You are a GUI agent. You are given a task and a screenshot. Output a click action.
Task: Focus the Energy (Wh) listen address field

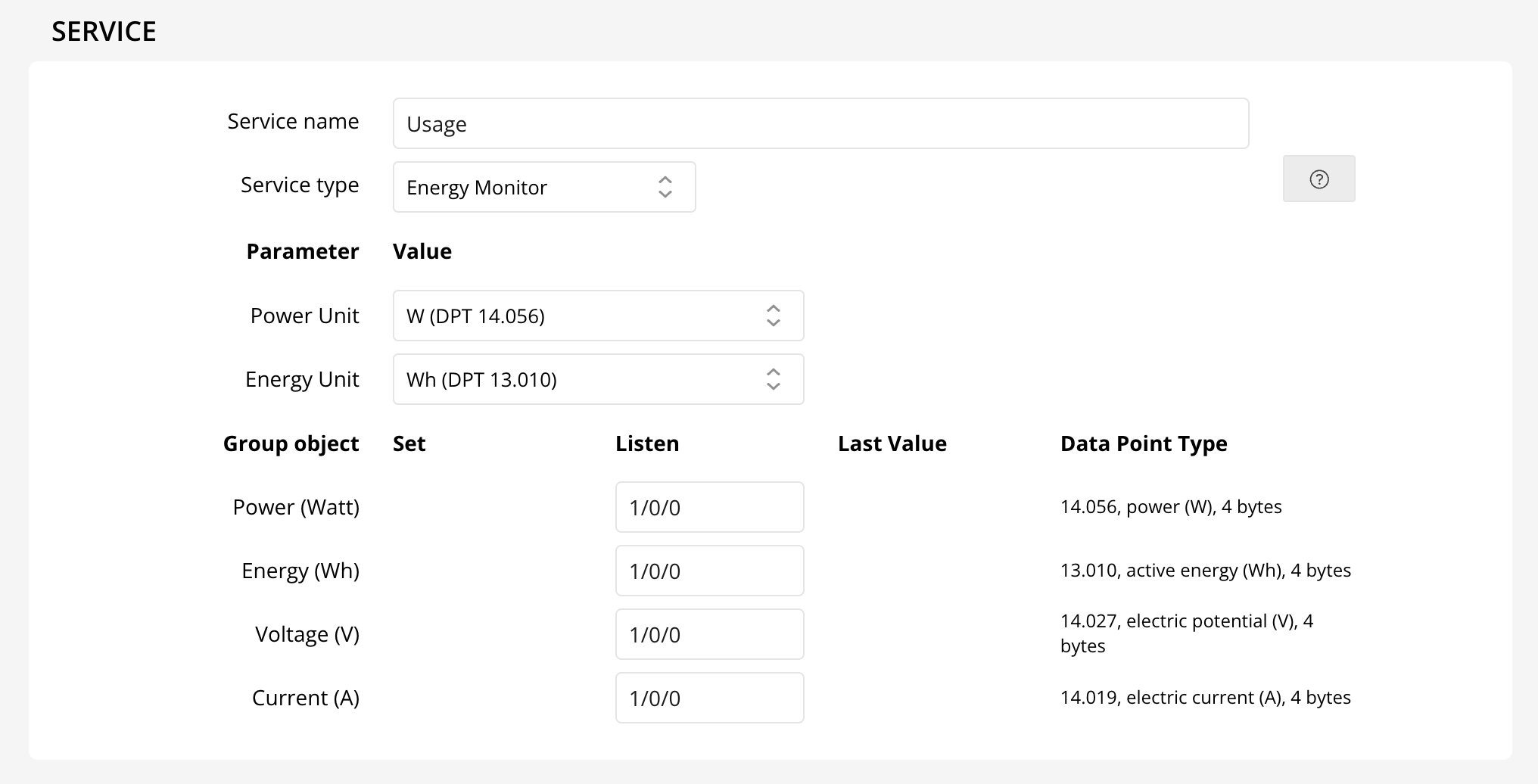point(709,571)
